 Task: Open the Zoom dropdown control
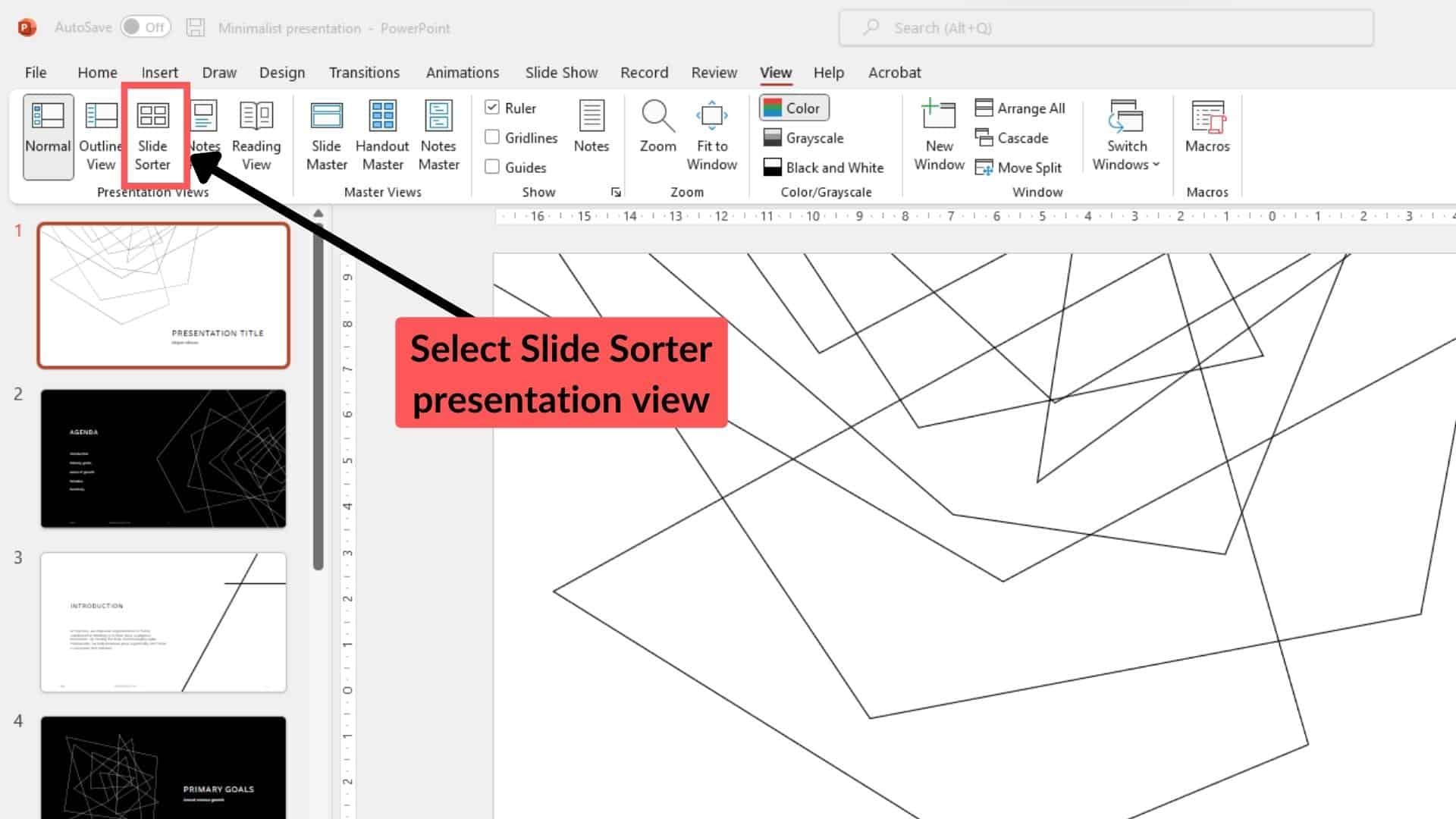[x=658, y=128]
